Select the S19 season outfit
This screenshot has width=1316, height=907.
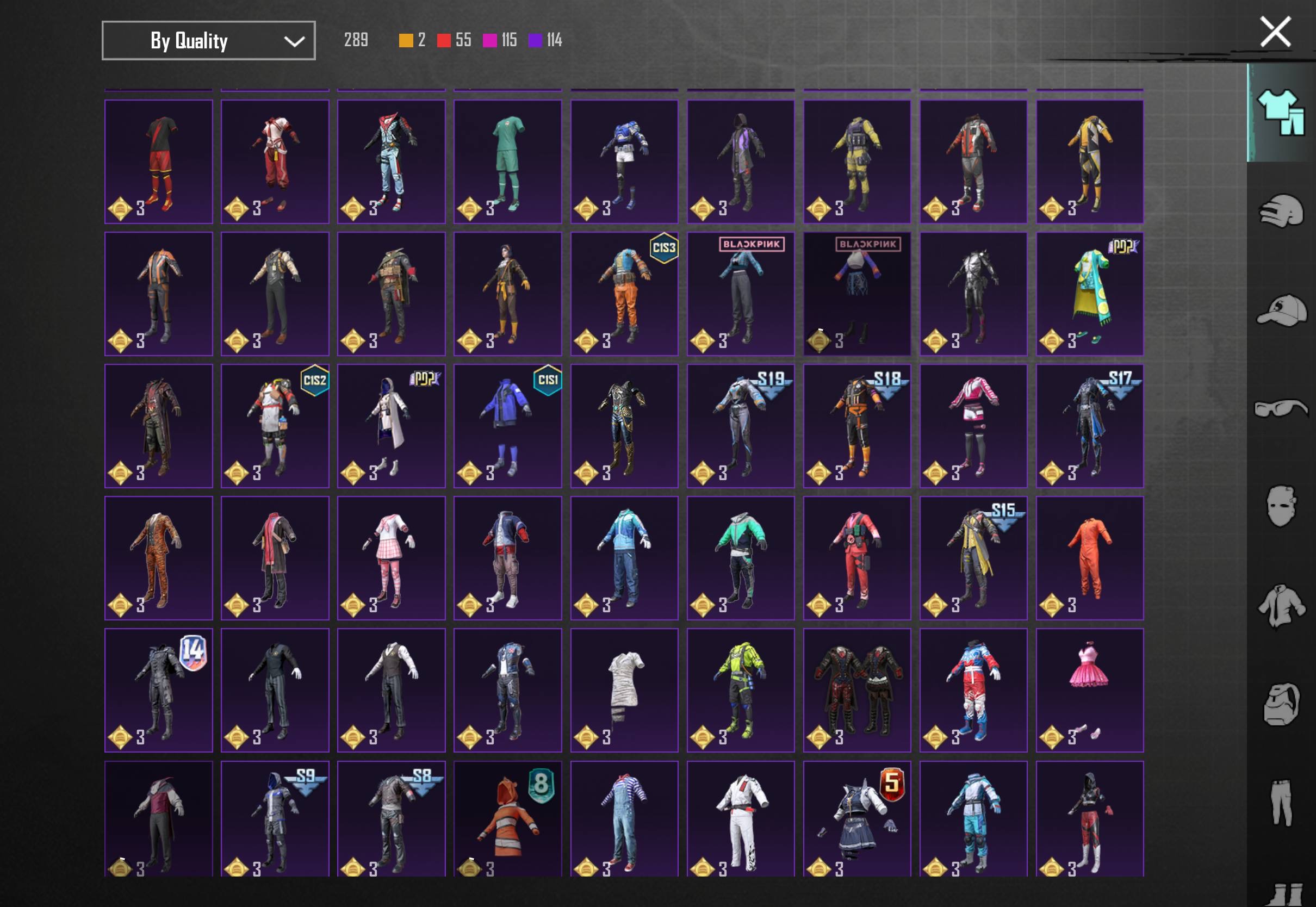(x=741, y=426)
